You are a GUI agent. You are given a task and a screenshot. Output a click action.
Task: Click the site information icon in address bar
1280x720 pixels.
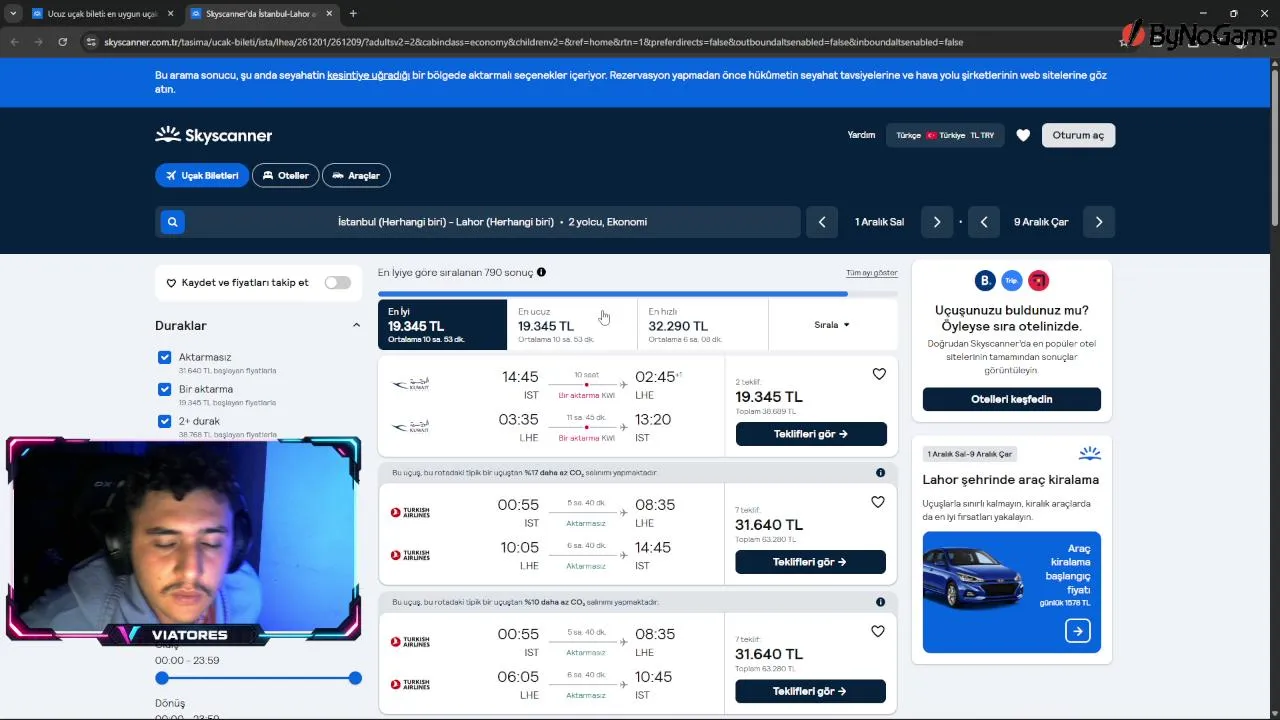[x=91, y=42]
